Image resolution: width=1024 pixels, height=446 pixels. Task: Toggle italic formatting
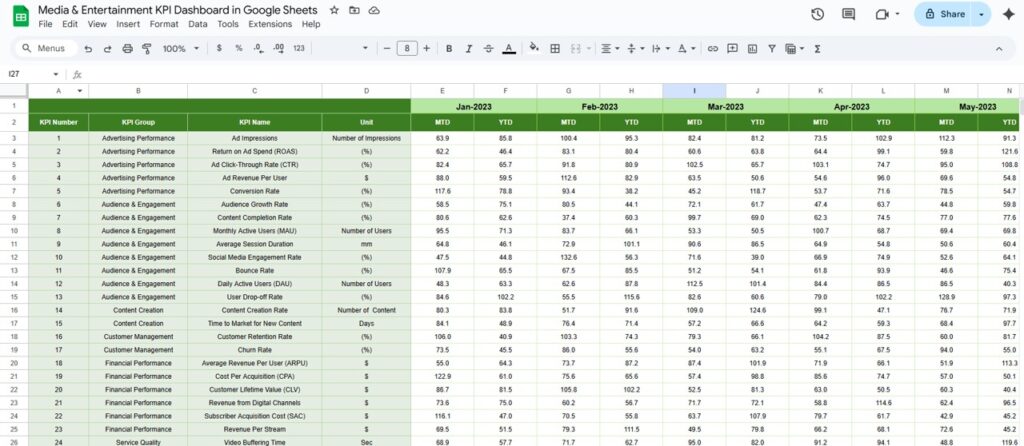[468, 48]
